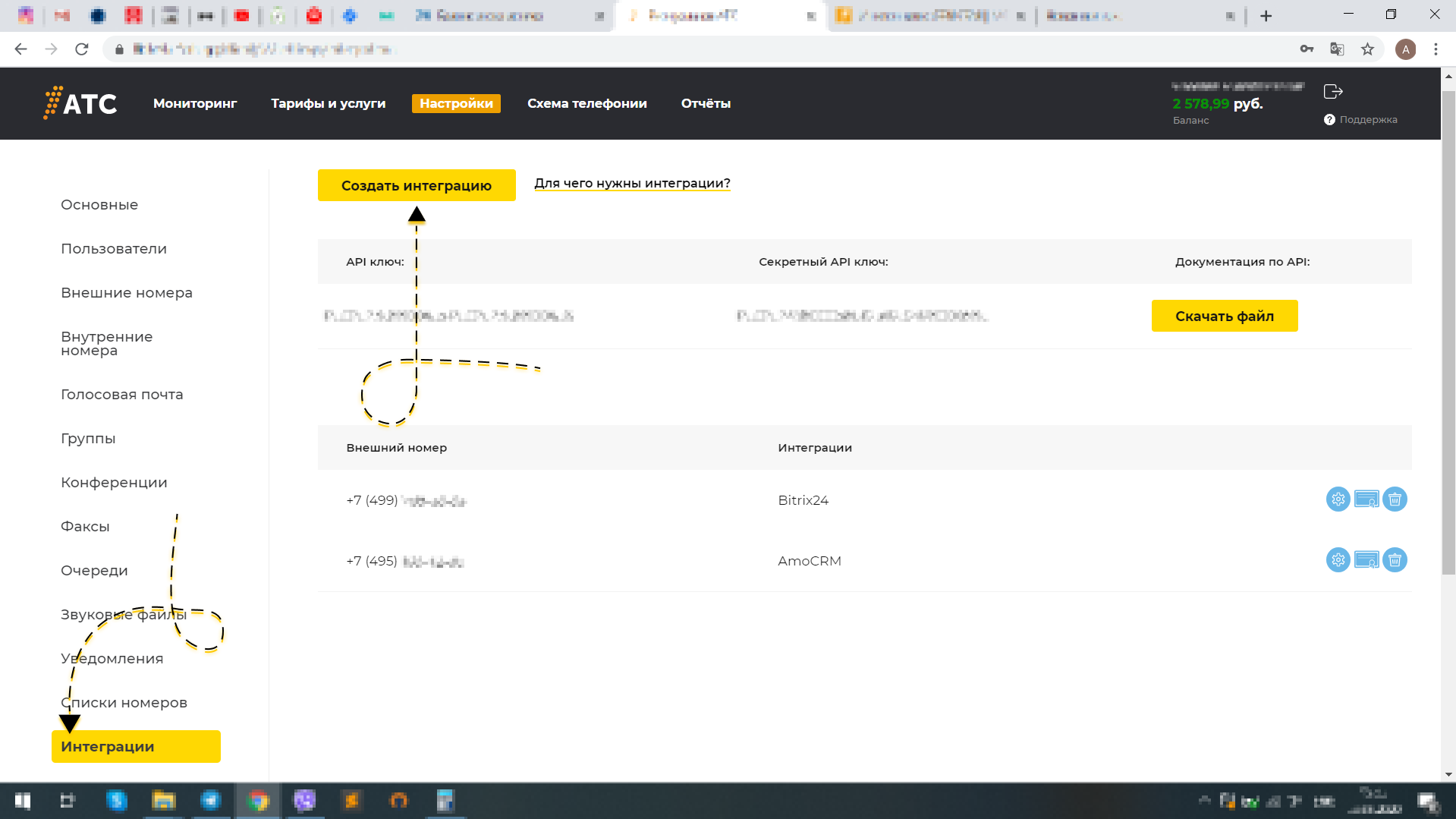
Task: Delete the AmoCRM integration via trash icon
Action: (1395, 560)
